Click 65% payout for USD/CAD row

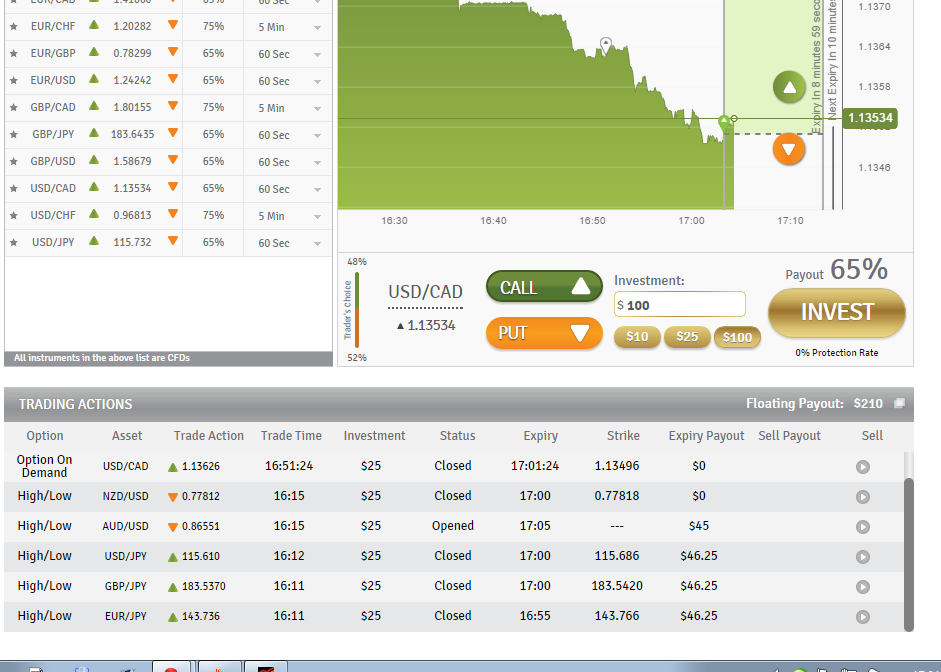click(213, 188)
